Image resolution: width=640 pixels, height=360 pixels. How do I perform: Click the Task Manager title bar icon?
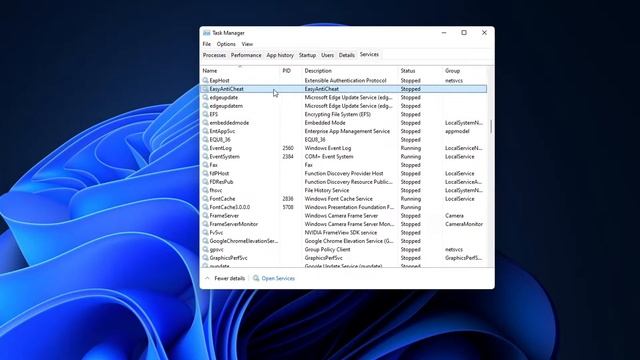[x=207, y=33]
